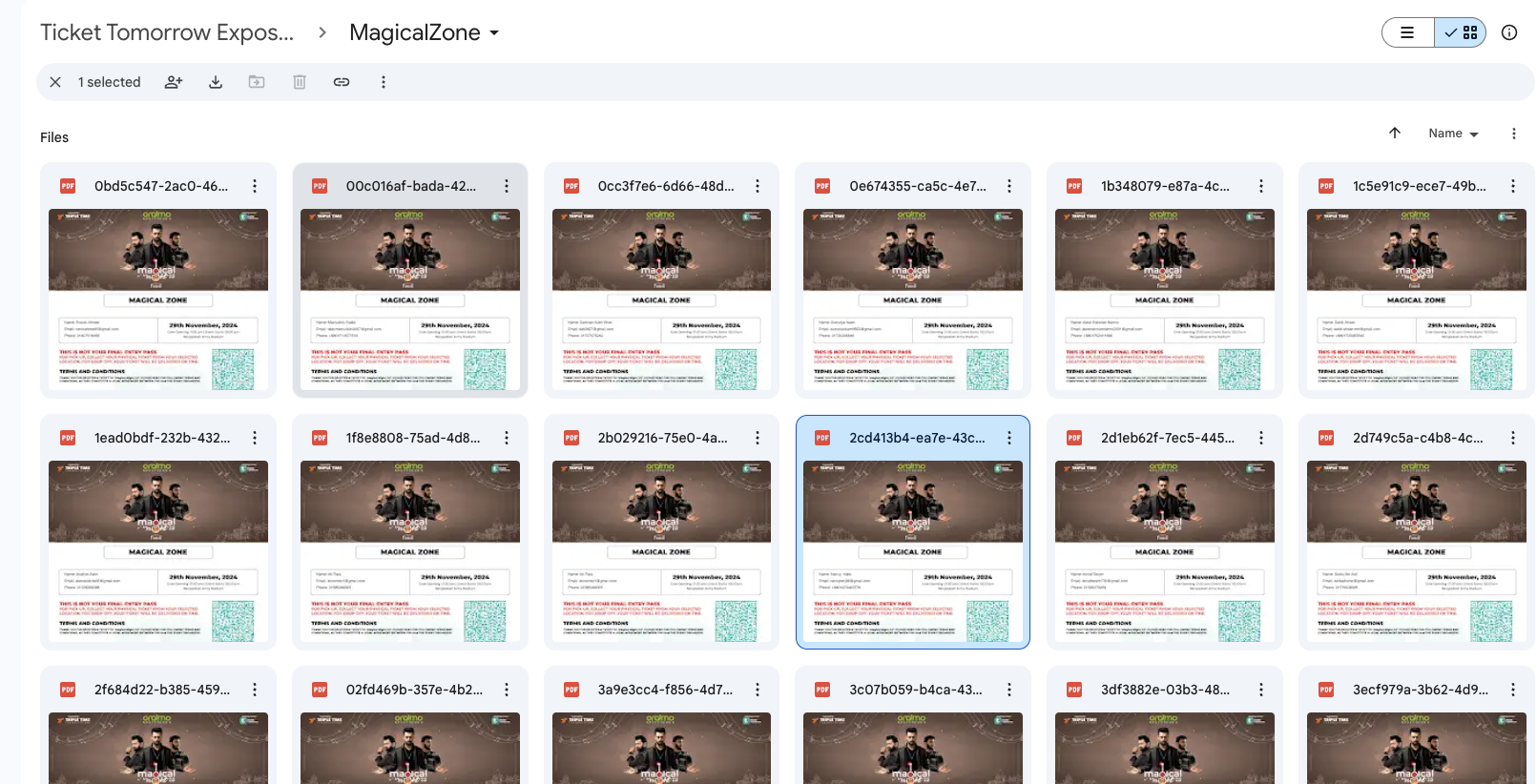Open more actions for 3c07b059-b4ca-43... file

pos(1009,690)
